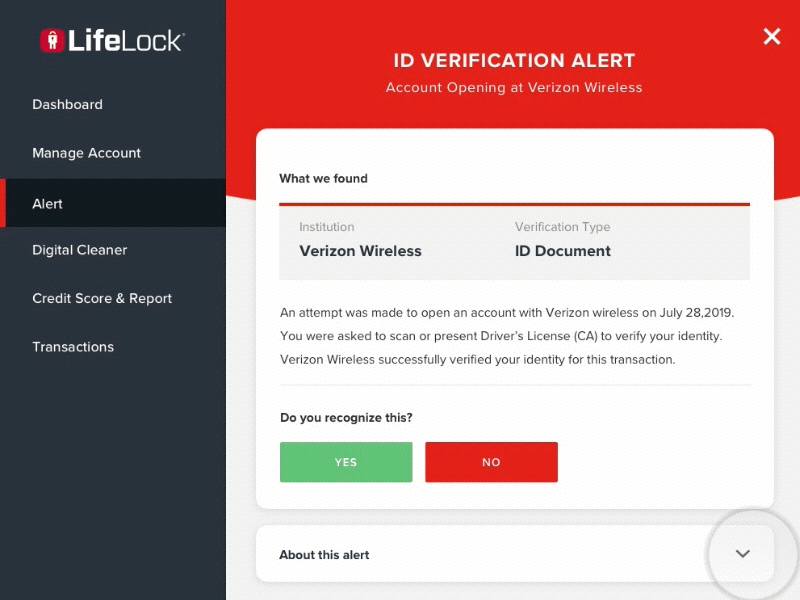
Task: Click the ID VERIFICATION ALERT title
Action: (514, 61)
